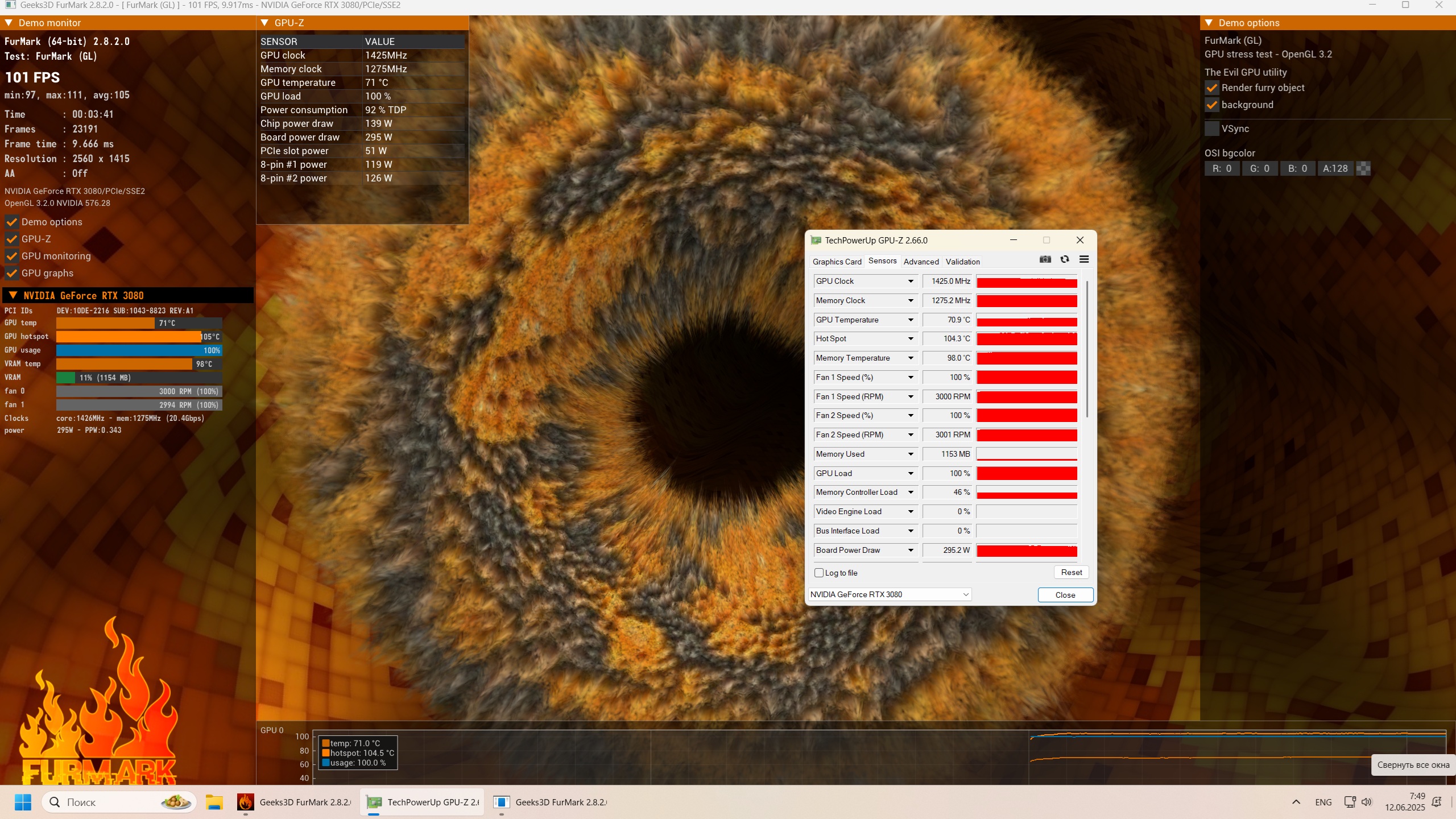The image size is (1456, 819).
Task: Switch to TechPowerUp GPU-Z taskbar button
Action: coord(422,802)
